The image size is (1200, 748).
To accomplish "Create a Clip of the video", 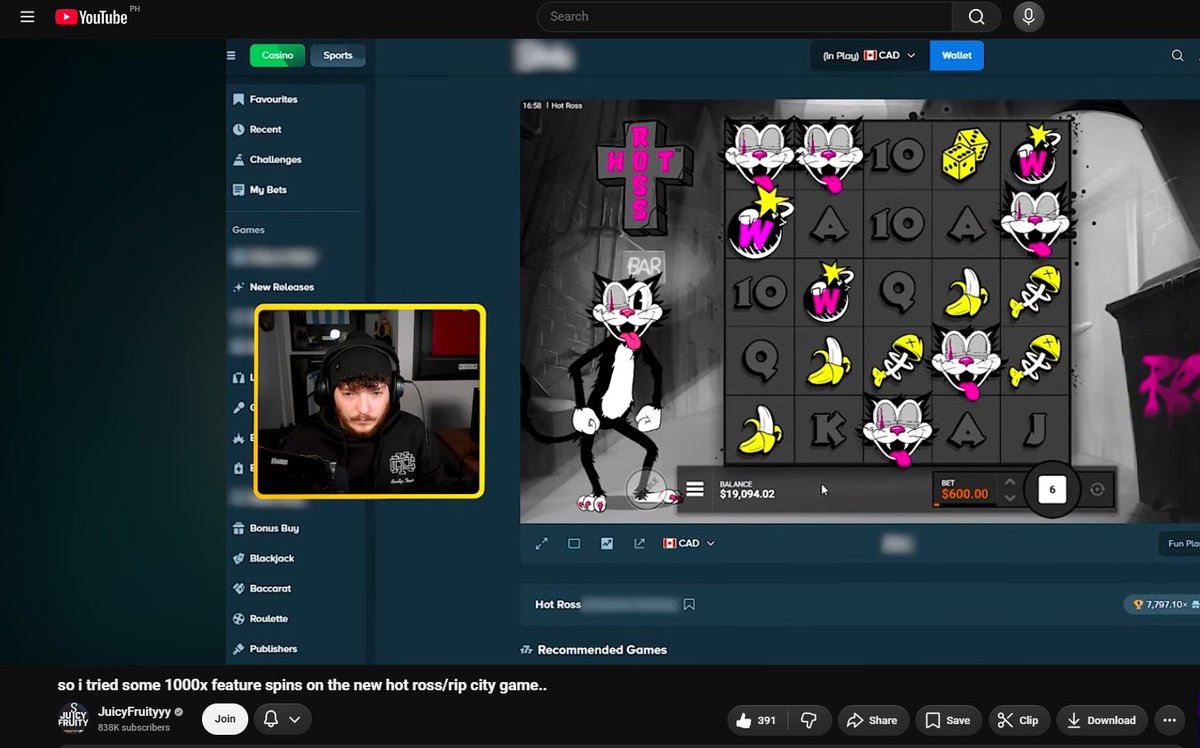I will click(1019, 720).
